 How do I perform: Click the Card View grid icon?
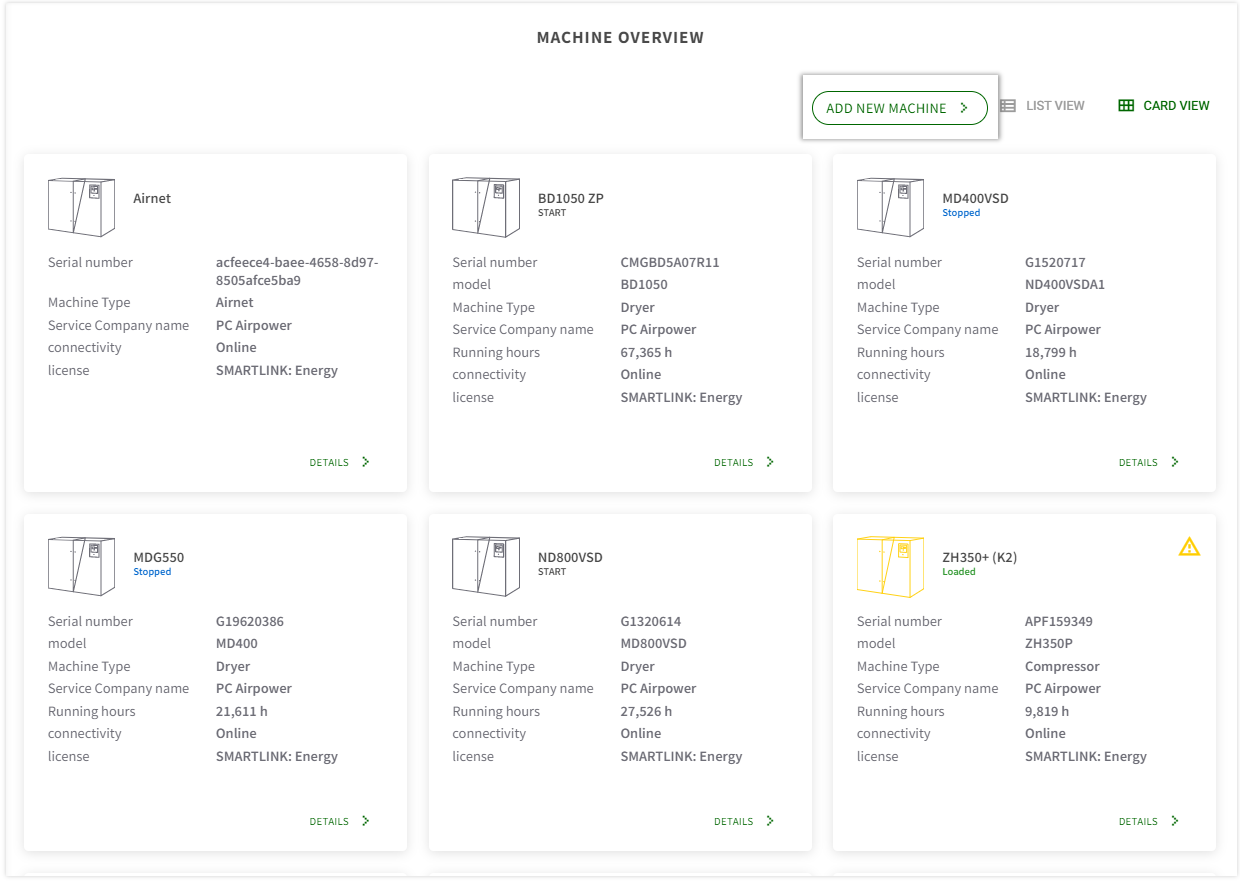[1126, 105]
